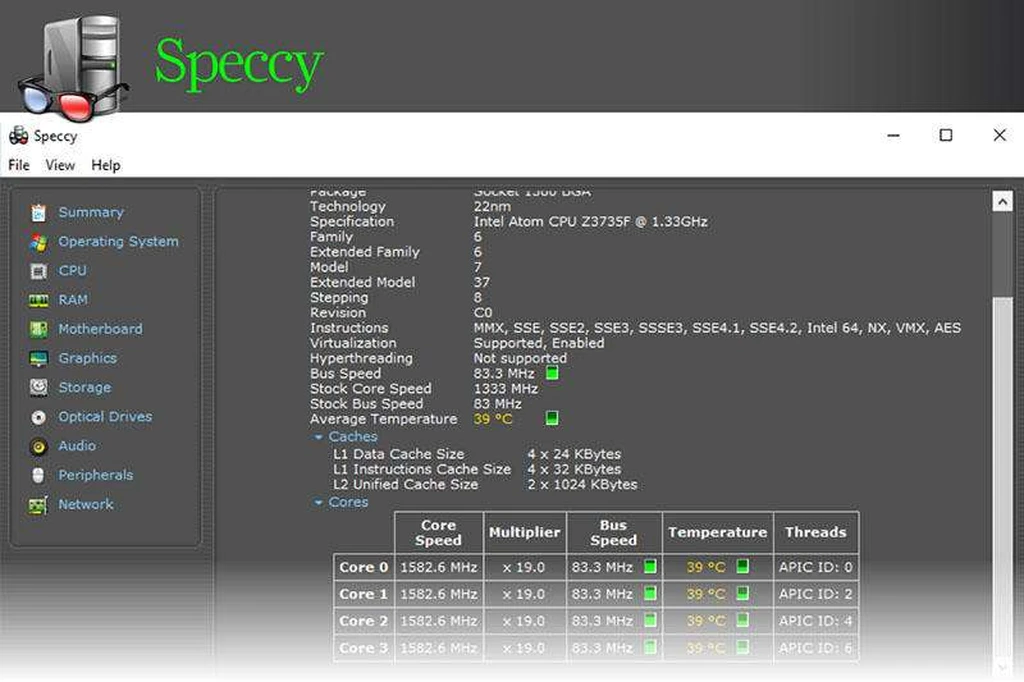Collapse the Caches section arrow
The image size is (1024, 682).
click(318, 437)
